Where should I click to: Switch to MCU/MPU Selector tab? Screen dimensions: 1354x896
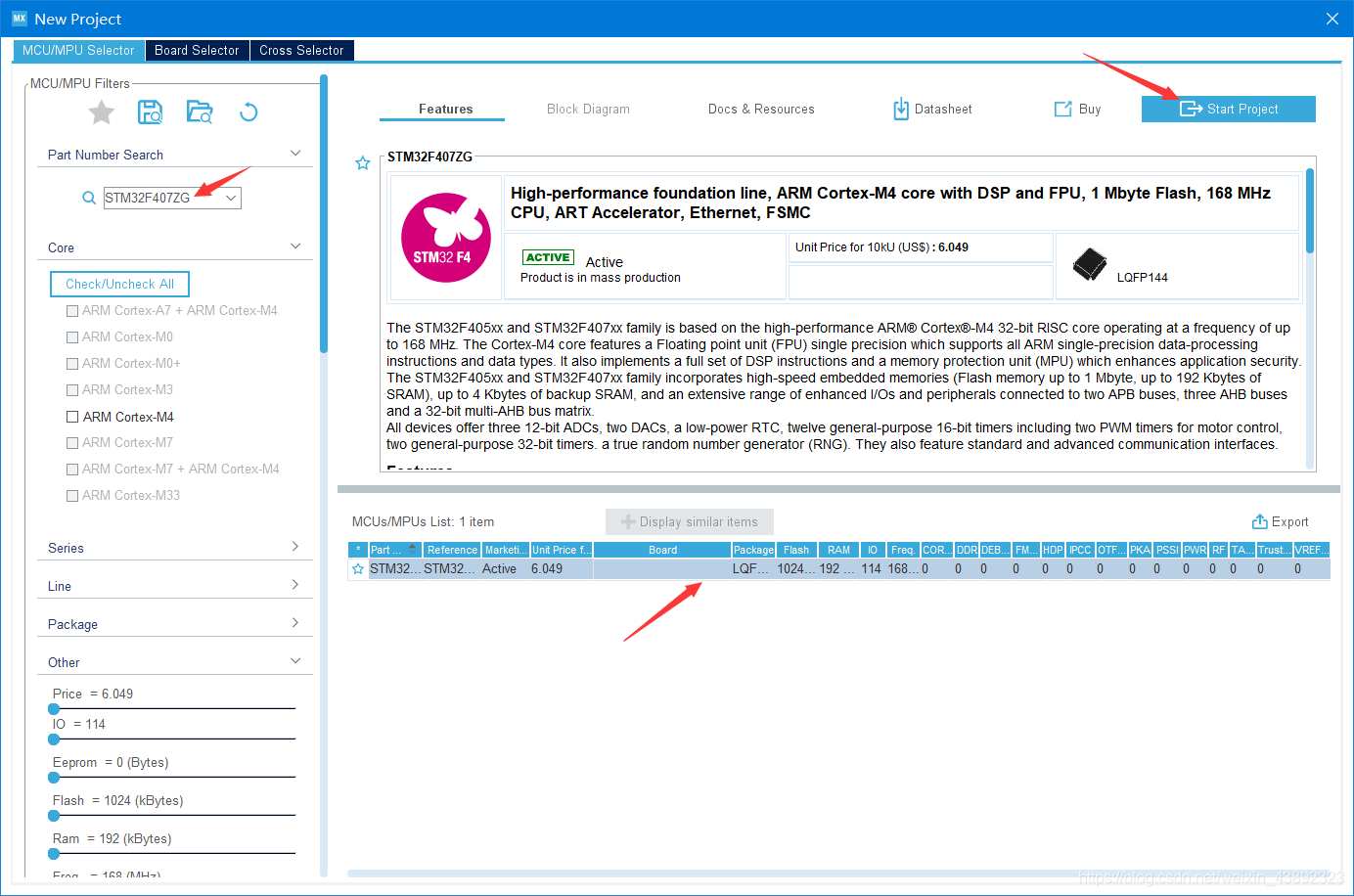coord(78,51)
